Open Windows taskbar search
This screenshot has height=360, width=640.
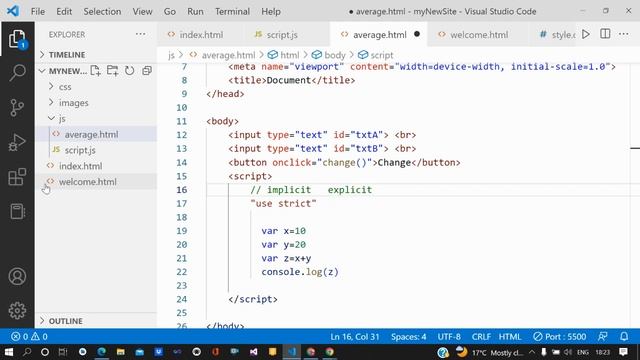click(27, 352)
